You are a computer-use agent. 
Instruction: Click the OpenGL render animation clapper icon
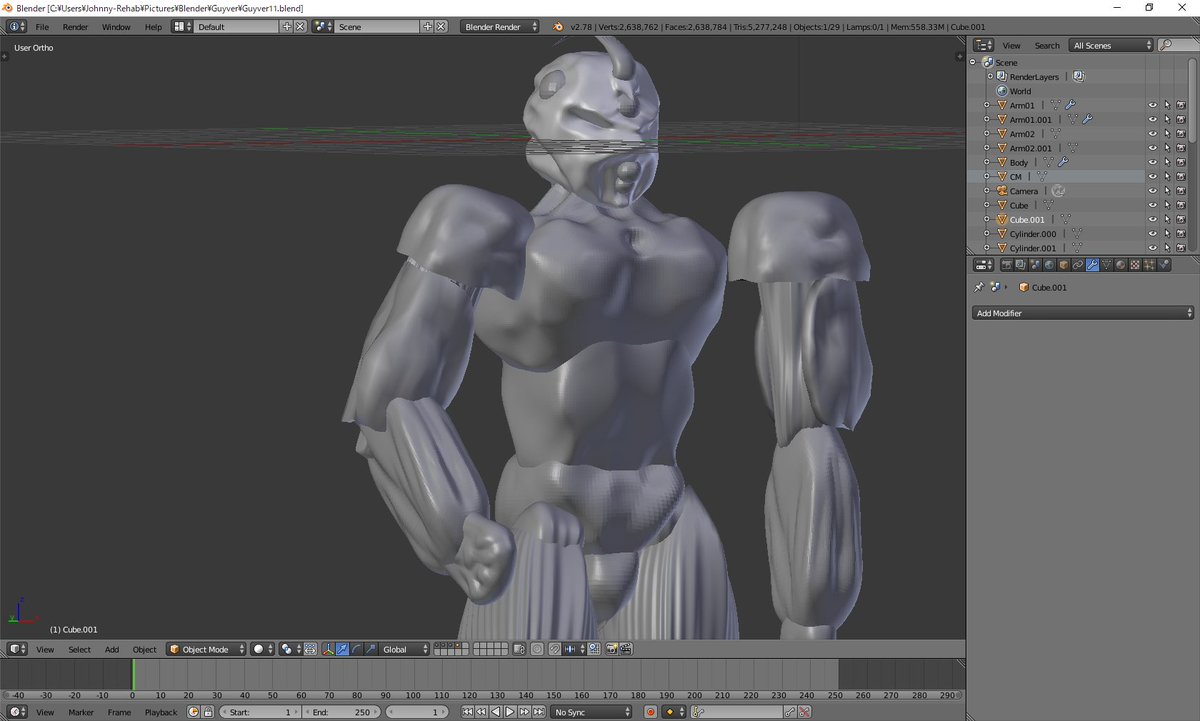tap(625, 649)
